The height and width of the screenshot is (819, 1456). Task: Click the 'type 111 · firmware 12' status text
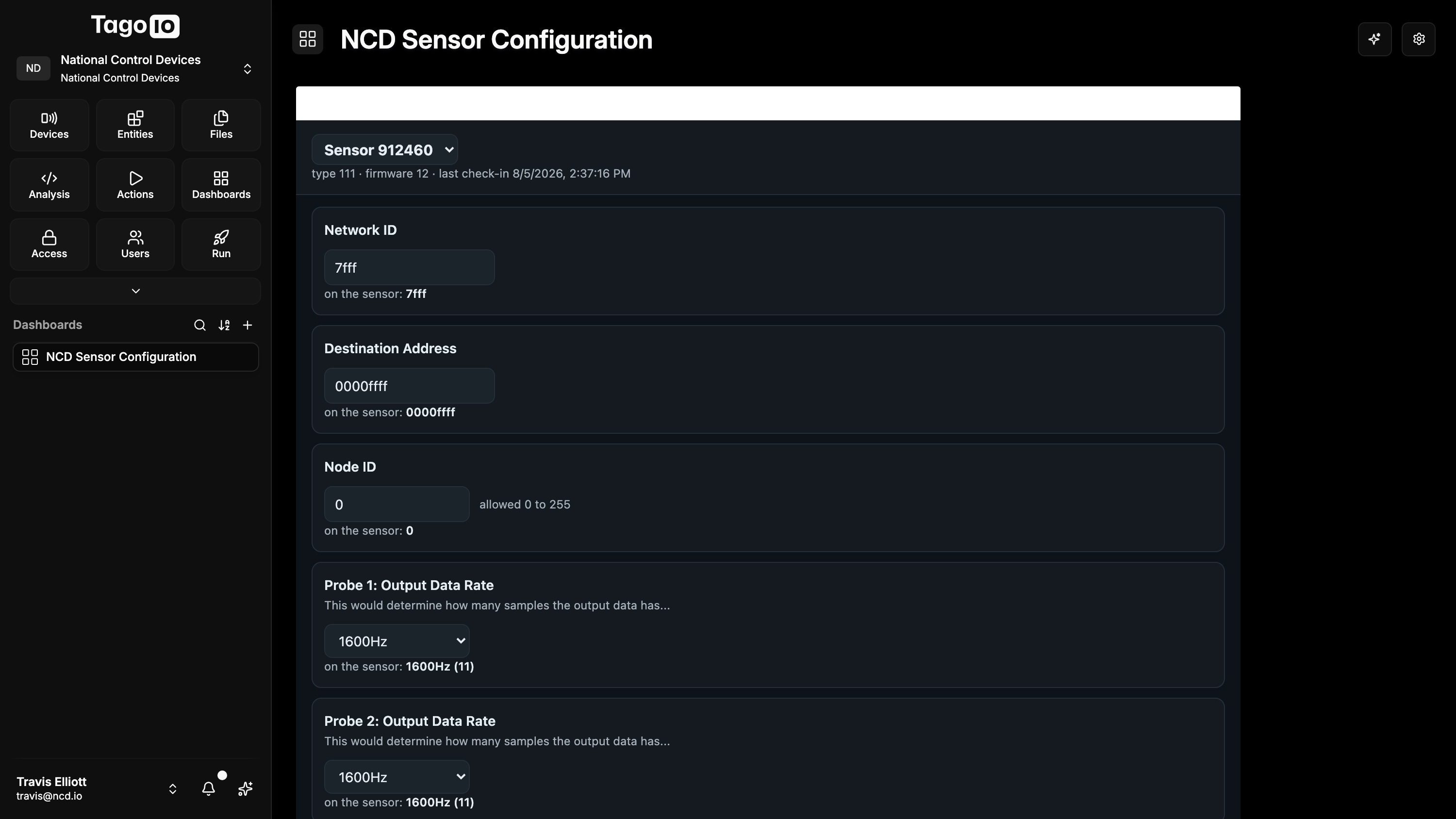(370, 174)
